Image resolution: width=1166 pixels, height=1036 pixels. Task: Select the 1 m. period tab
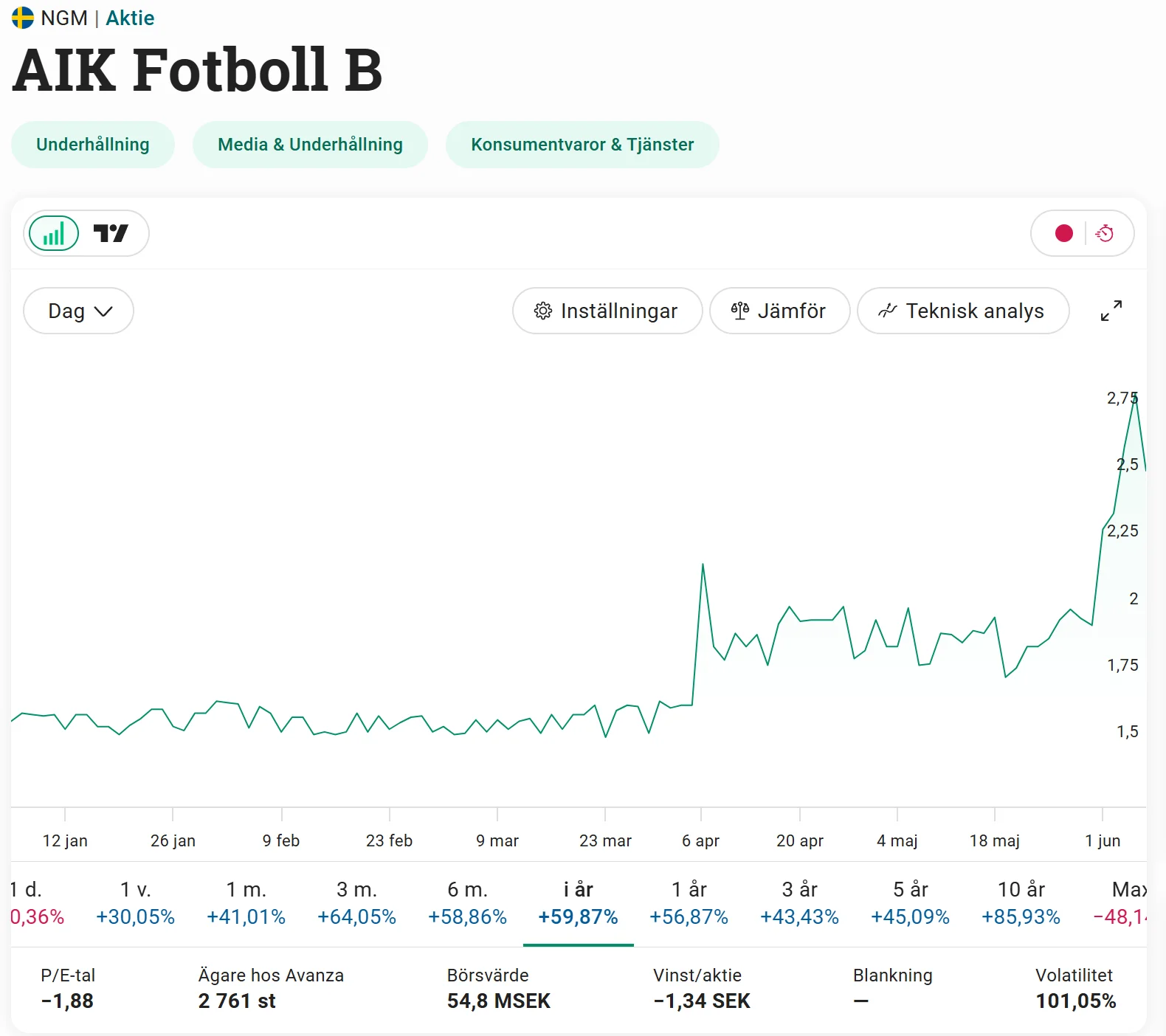click(x=246, y=903)
